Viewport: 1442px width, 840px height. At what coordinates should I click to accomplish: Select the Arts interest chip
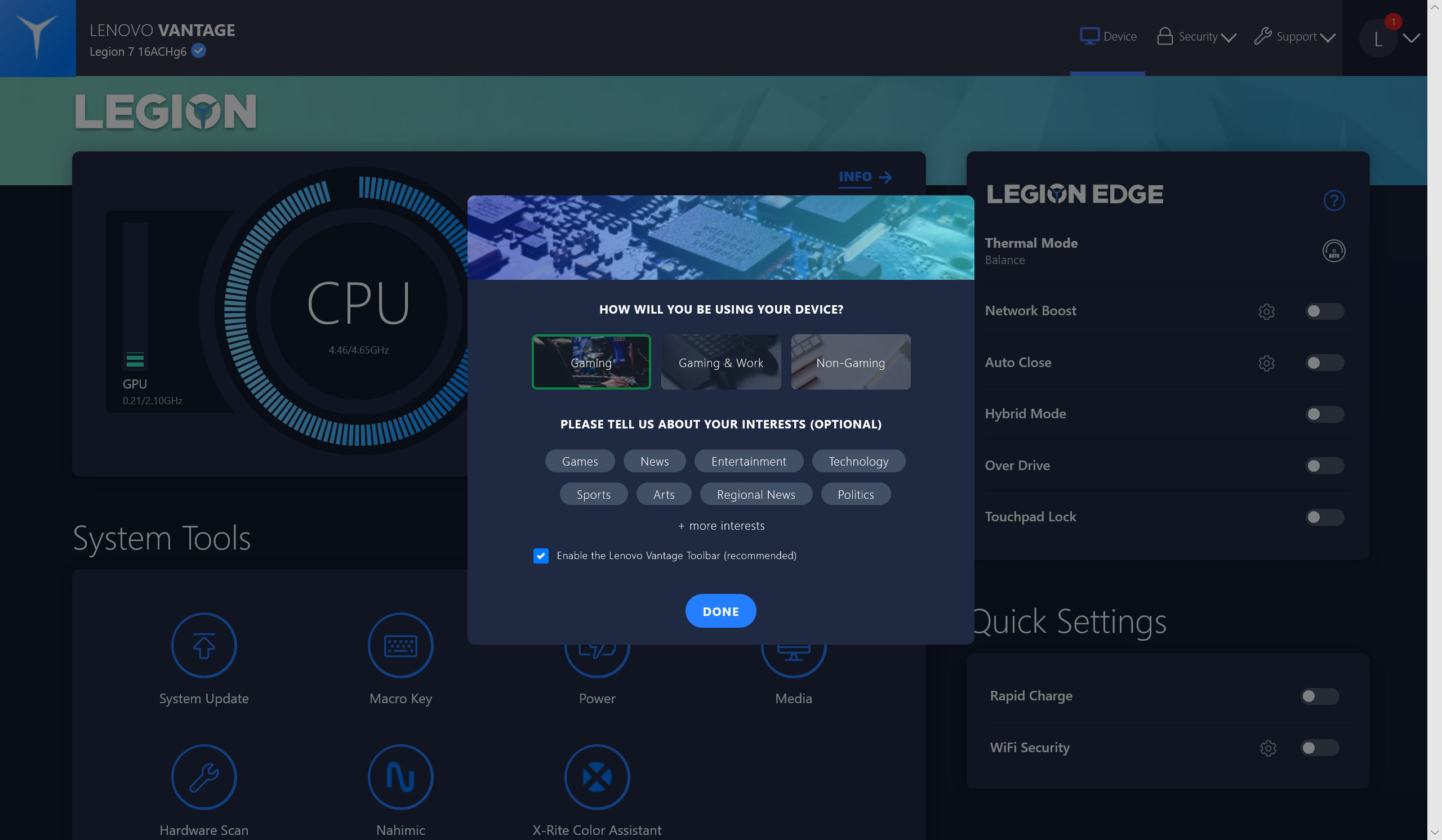[x=664, y=494]
